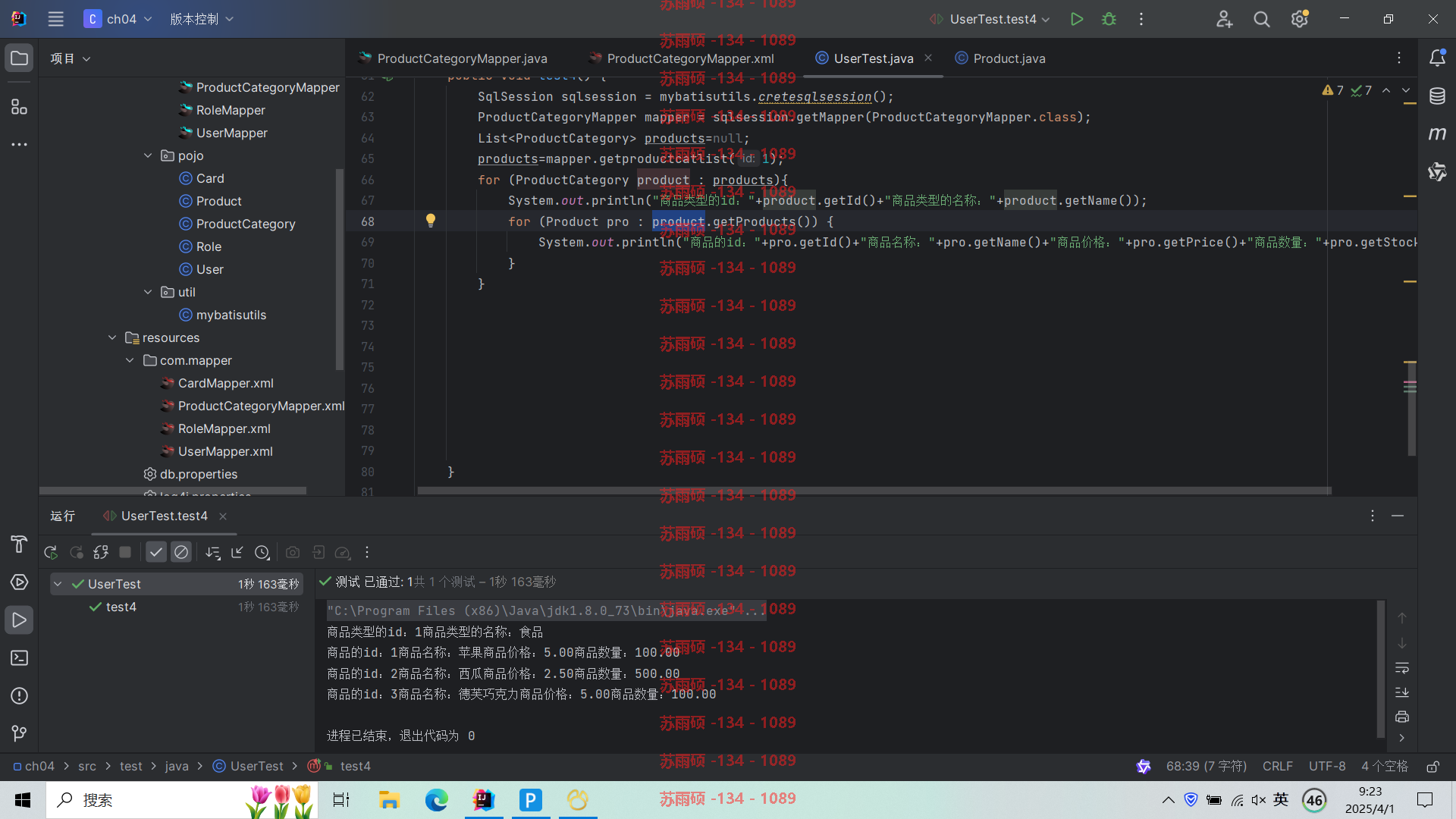Image resolution: width=1456 pixels, height=819 pixels.
Task: Close the UserTest.test4 run tab
Action: click(x=223, y=516)
